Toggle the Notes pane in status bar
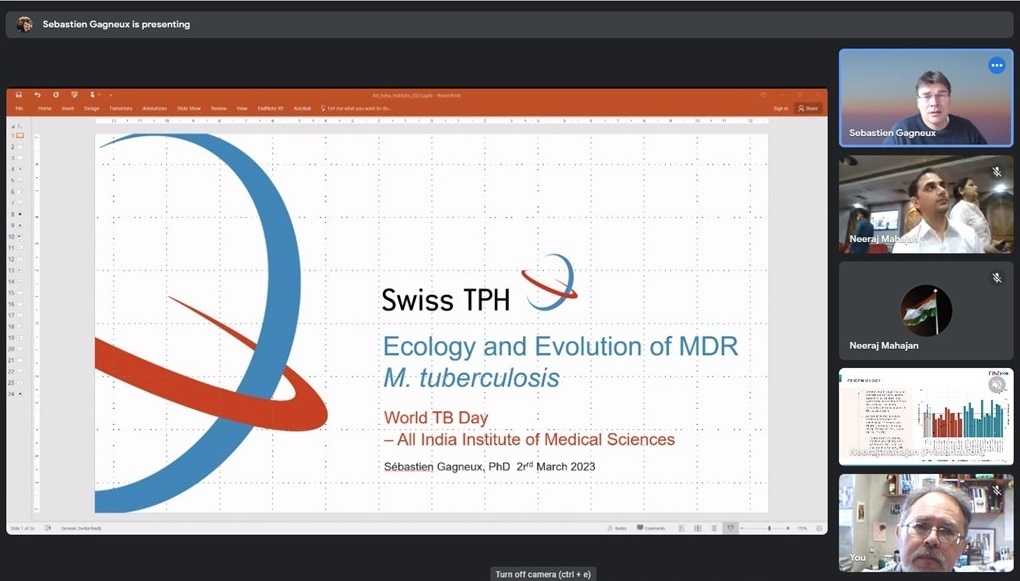1020x581 pixels. point(617,528)
